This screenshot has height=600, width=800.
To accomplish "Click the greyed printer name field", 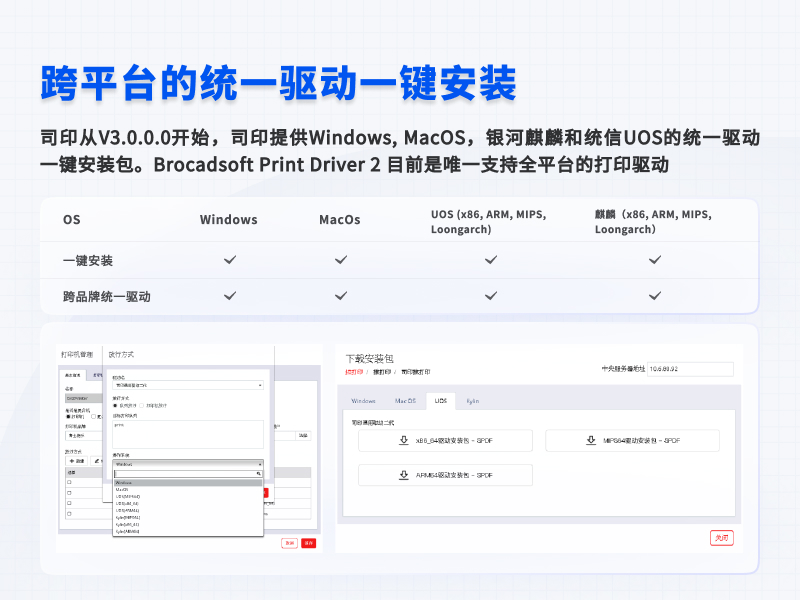I will pyautogui.click(x=84, y=398).
